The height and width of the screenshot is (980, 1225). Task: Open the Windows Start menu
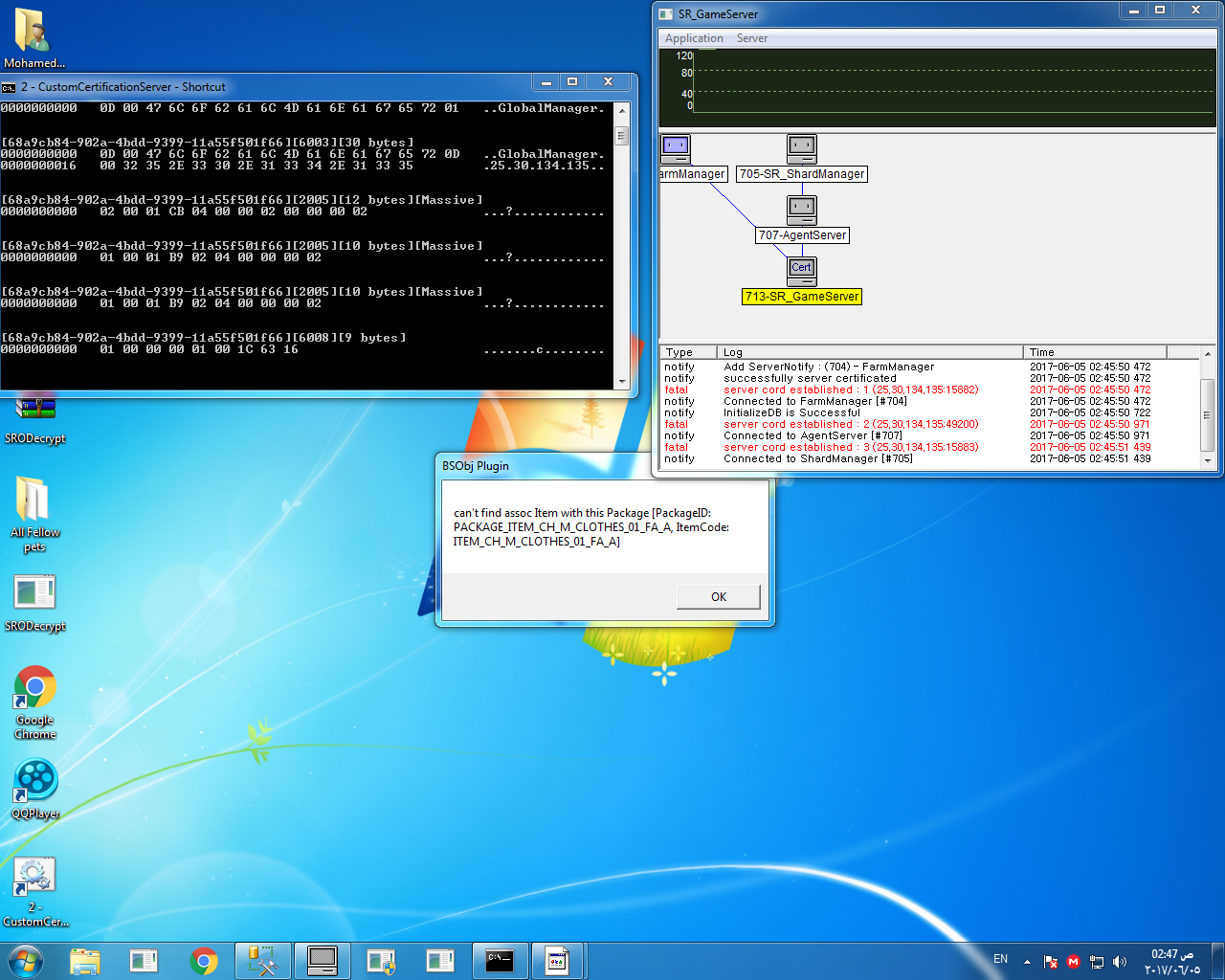pos(26,961)
